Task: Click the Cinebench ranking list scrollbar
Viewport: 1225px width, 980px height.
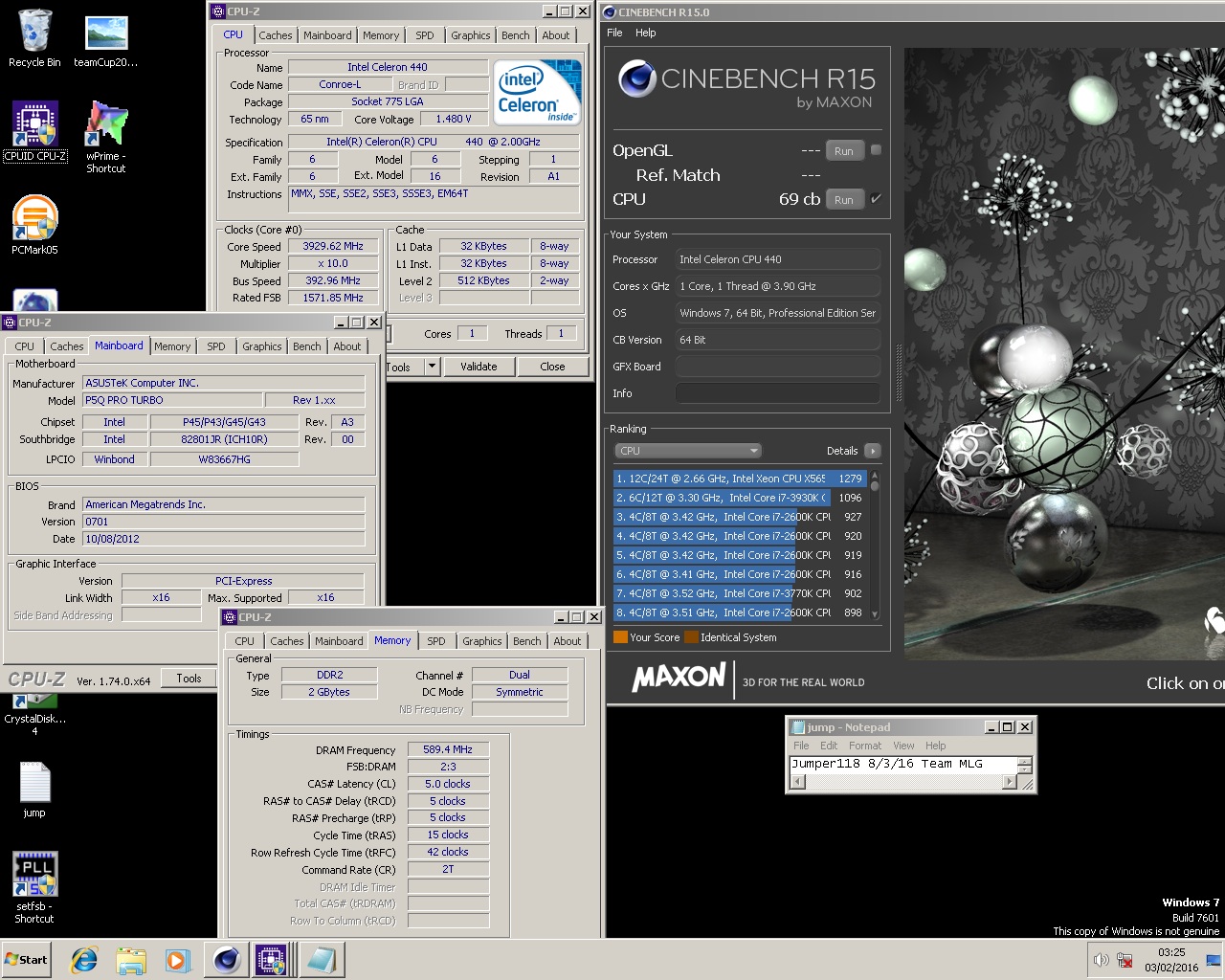Action: [874, 546]
